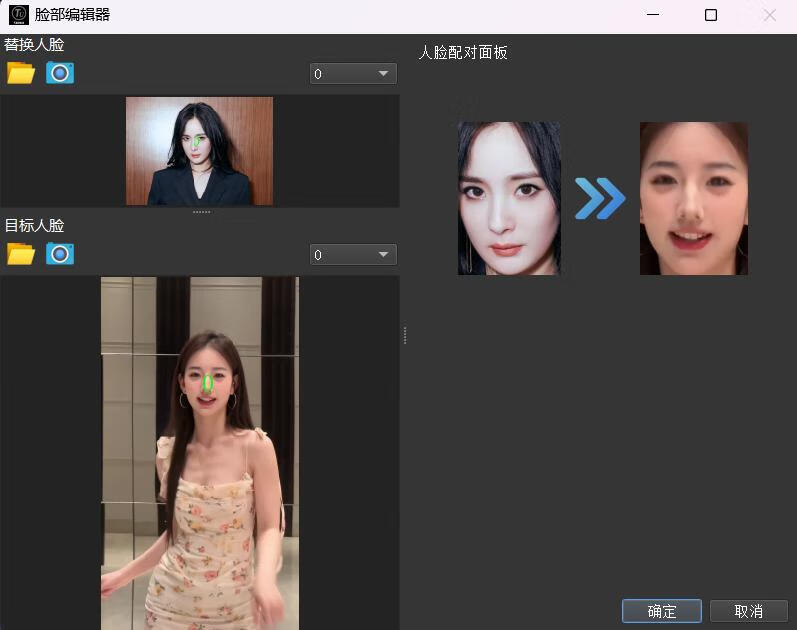Click green face marker on target image
This screenshot has width=797, height=630.
click(x=207, y=382)
